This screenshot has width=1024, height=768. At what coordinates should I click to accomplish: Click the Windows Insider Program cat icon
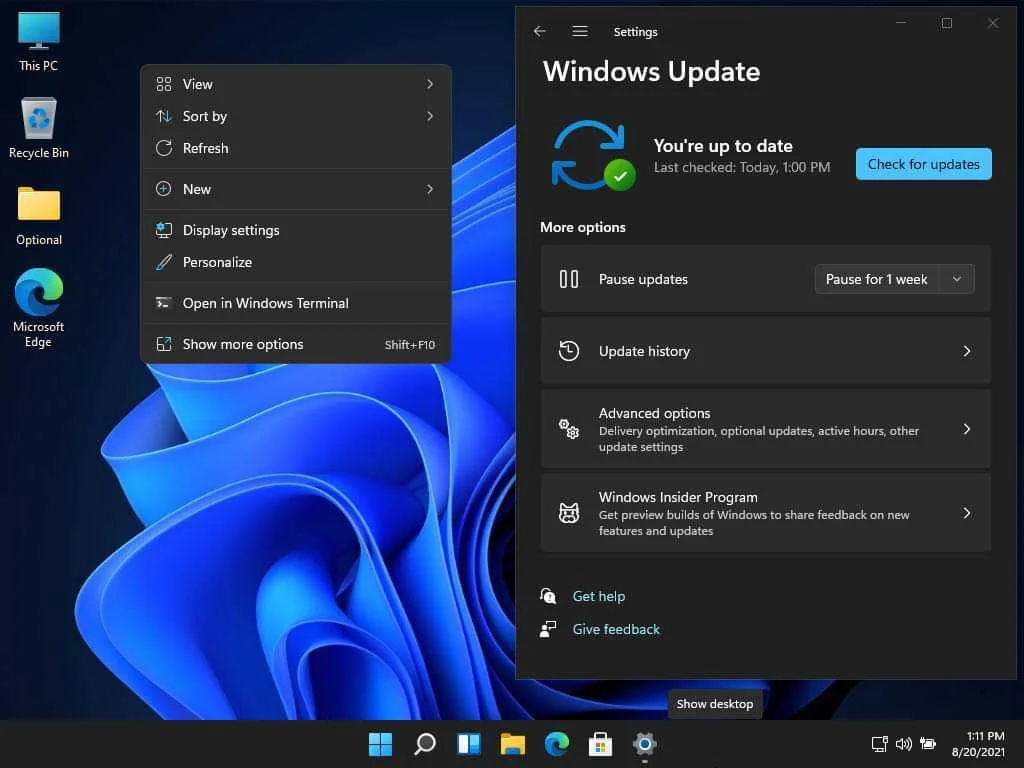[569, 513]
